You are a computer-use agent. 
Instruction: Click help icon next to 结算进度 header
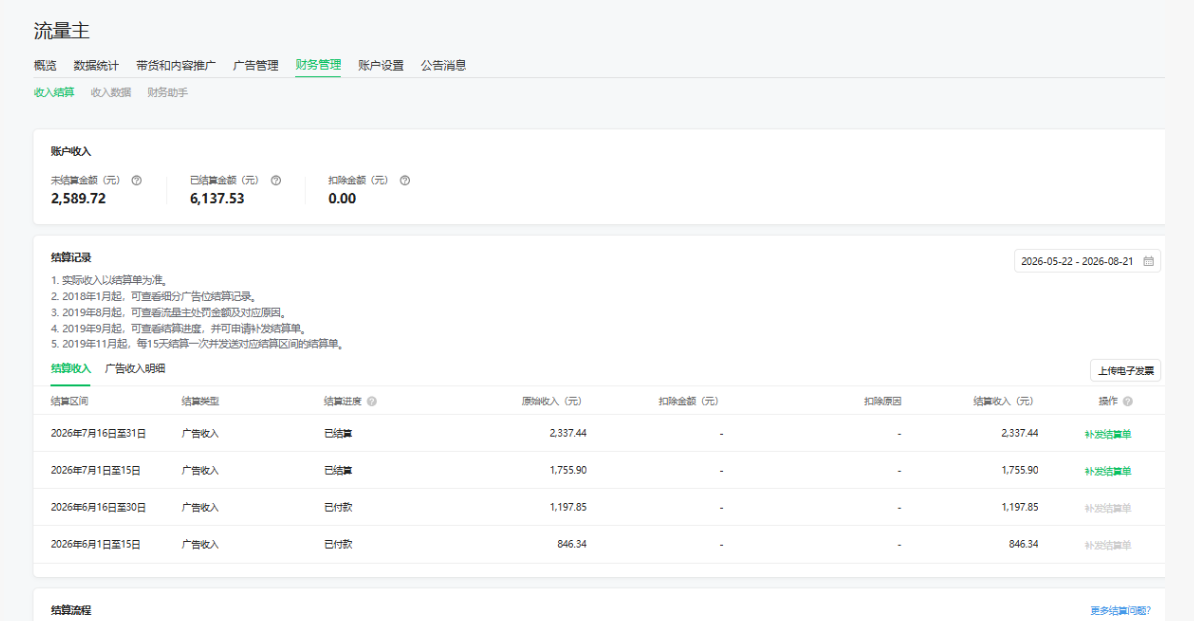click(x=372, y=401)
